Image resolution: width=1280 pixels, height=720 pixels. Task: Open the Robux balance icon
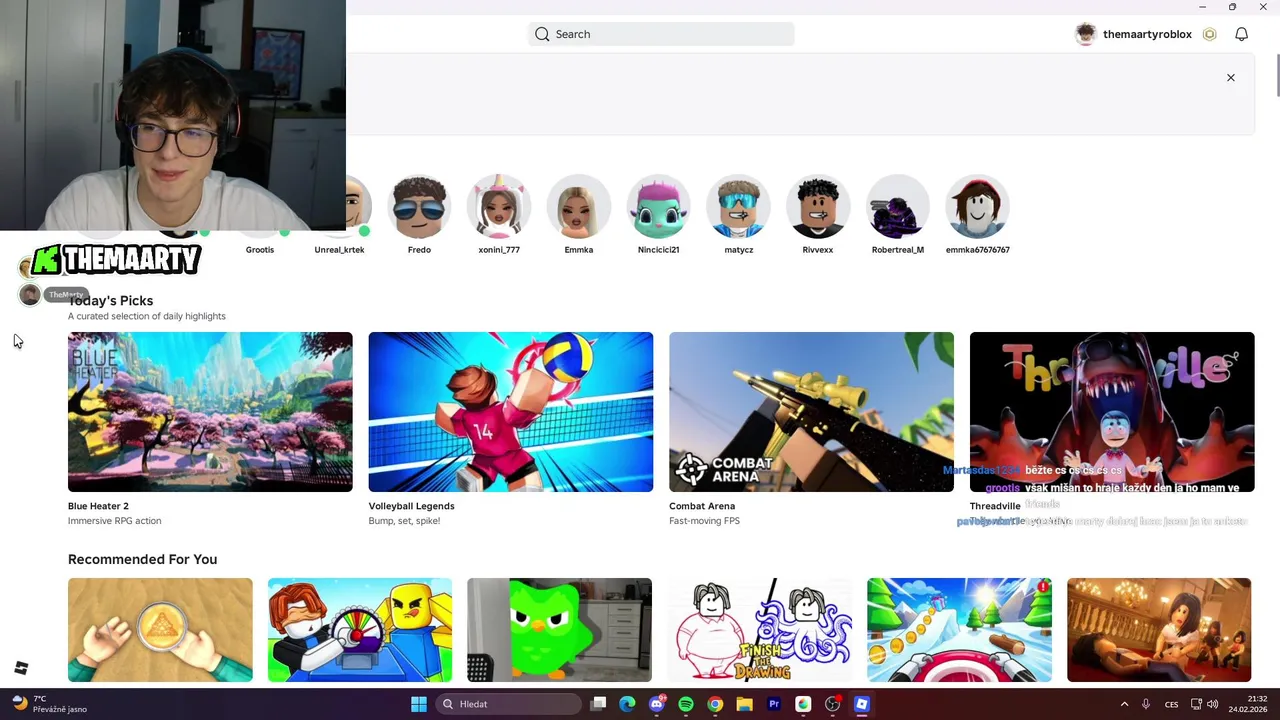point(1209,34)
